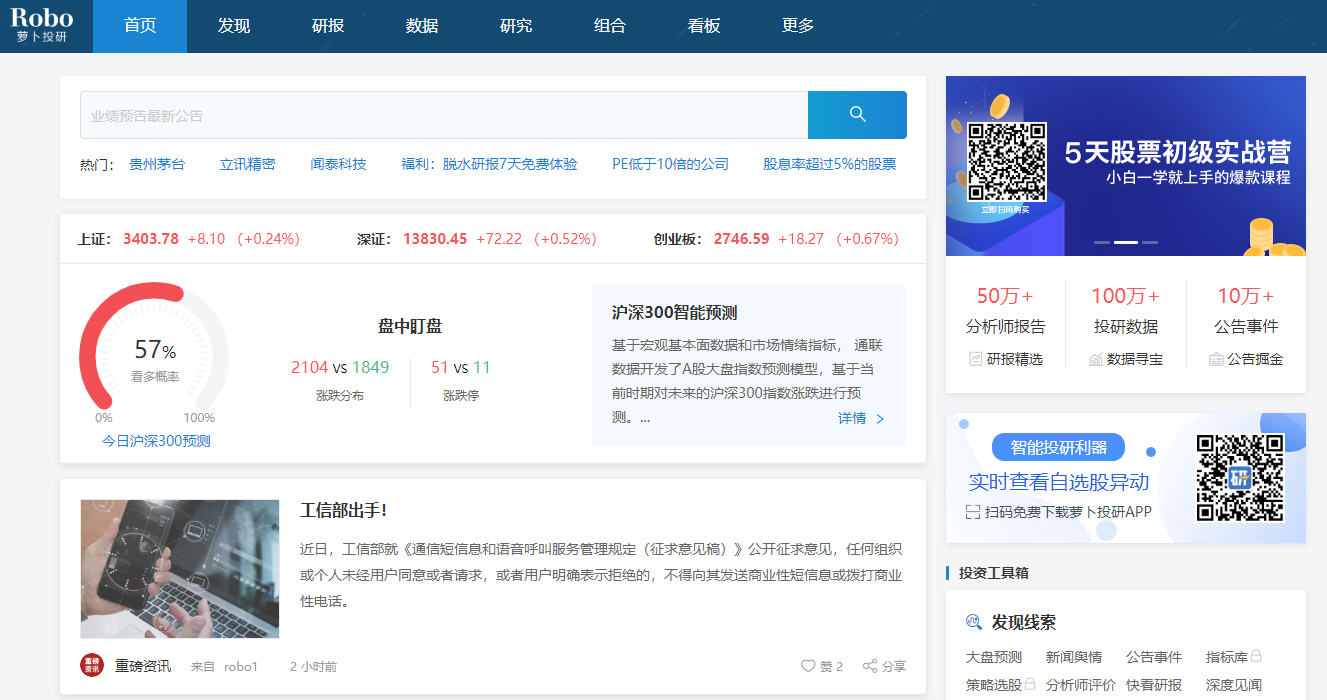Click the 公告掘金 clipboard icon
The width and height of the screenshot is (1327, 700).
1216,357
